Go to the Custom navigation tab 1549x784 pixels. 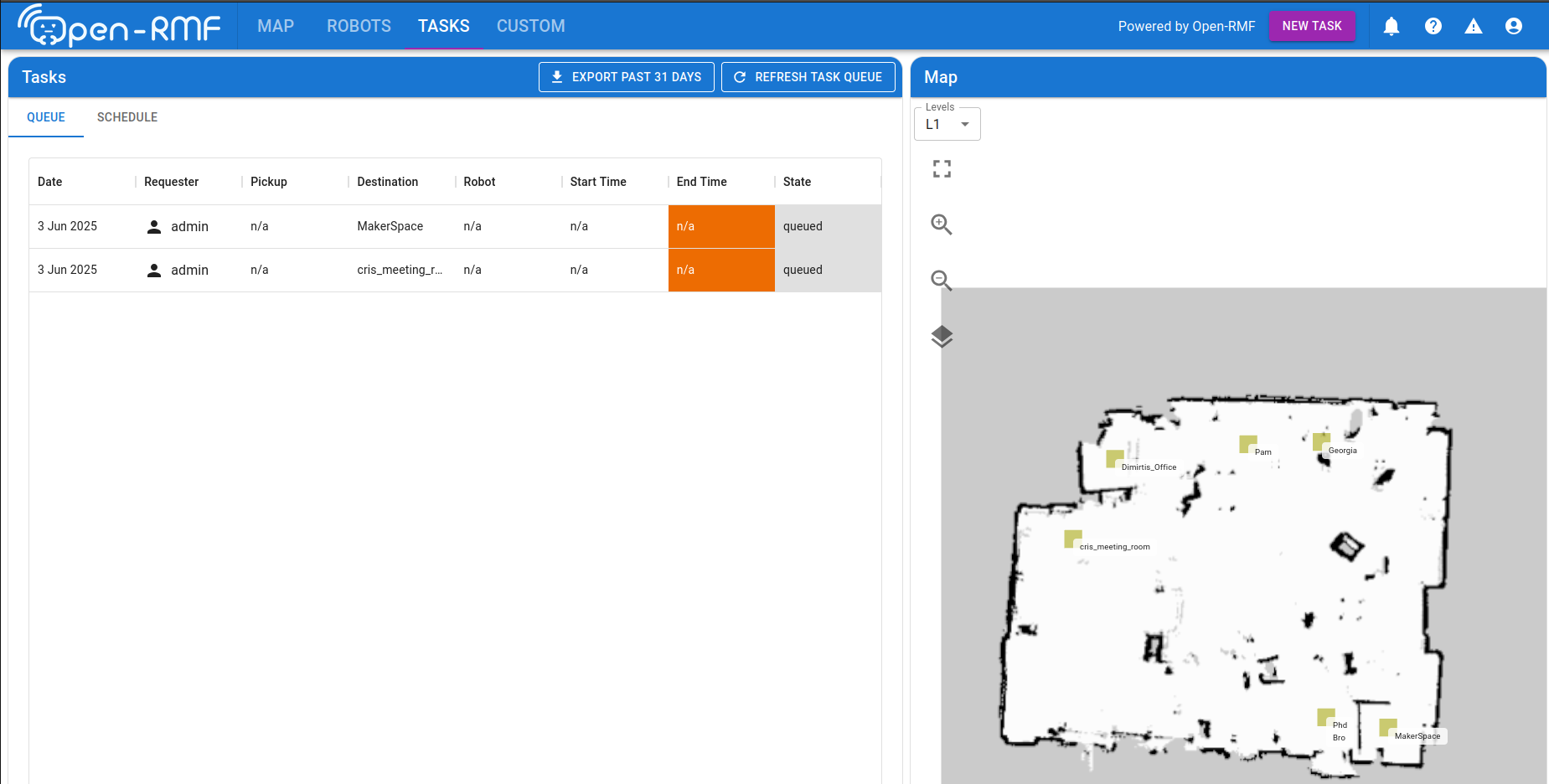pos(530,26)
